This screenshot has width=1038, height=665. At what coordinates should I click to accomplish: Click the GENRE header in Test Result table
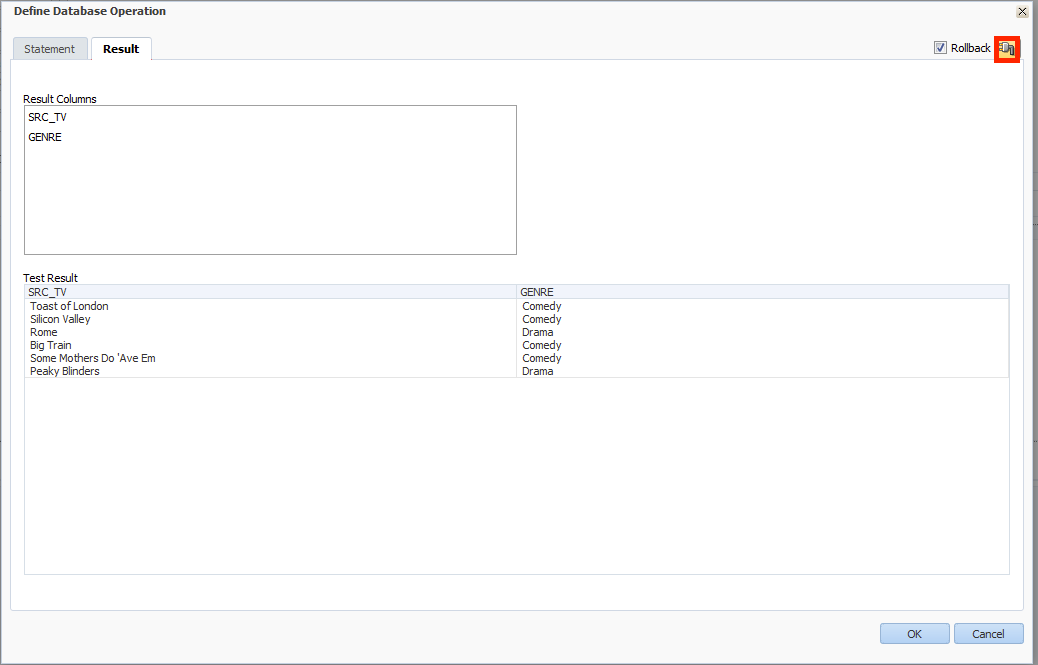(x=537, y=292)
